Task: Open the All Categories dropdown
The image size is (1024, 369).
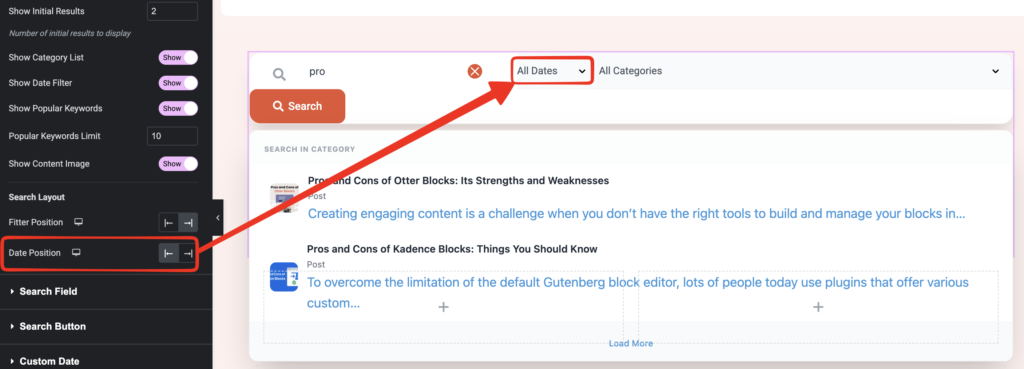Action: click(x=799, y=71)
